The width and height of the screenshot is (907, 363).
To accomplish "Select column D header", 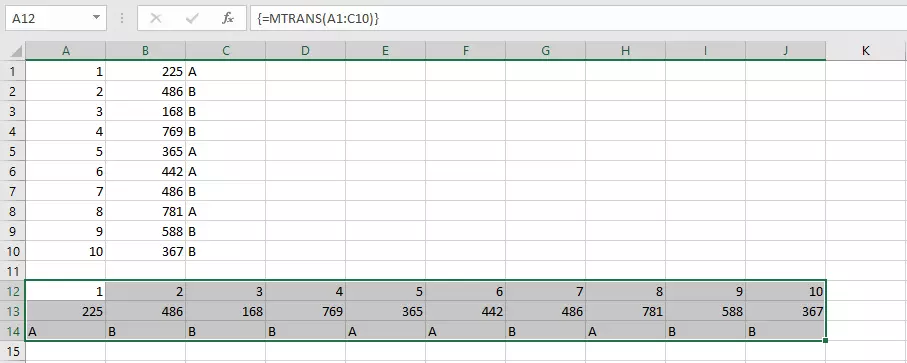I will pos(305,51).
